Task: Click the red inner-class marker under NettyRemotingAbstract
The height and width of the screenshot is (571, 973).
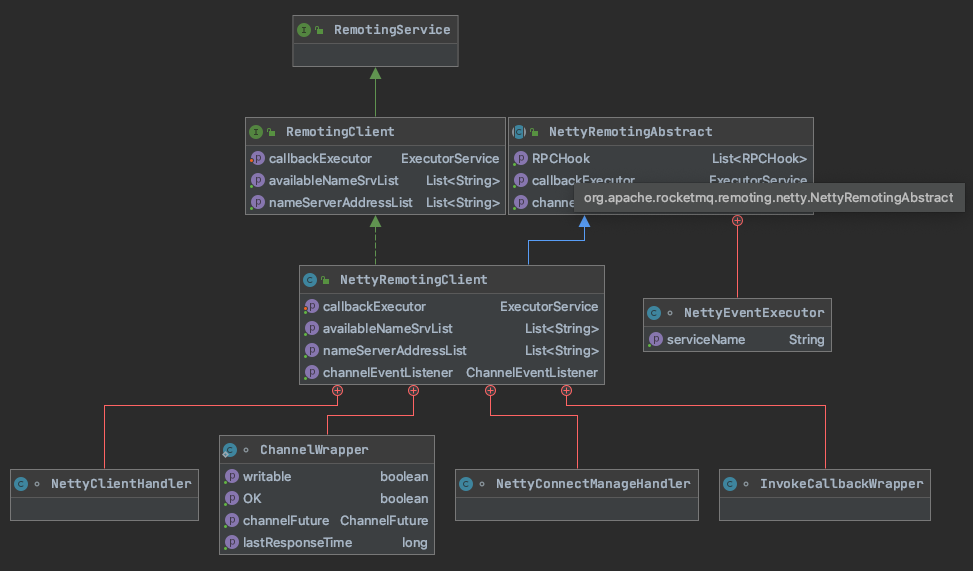Action: [737, 220]
